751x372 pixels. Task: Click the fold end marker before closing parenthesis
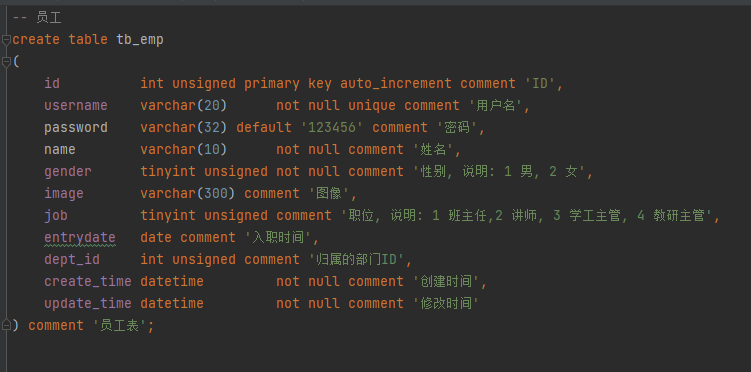point(6,326)
